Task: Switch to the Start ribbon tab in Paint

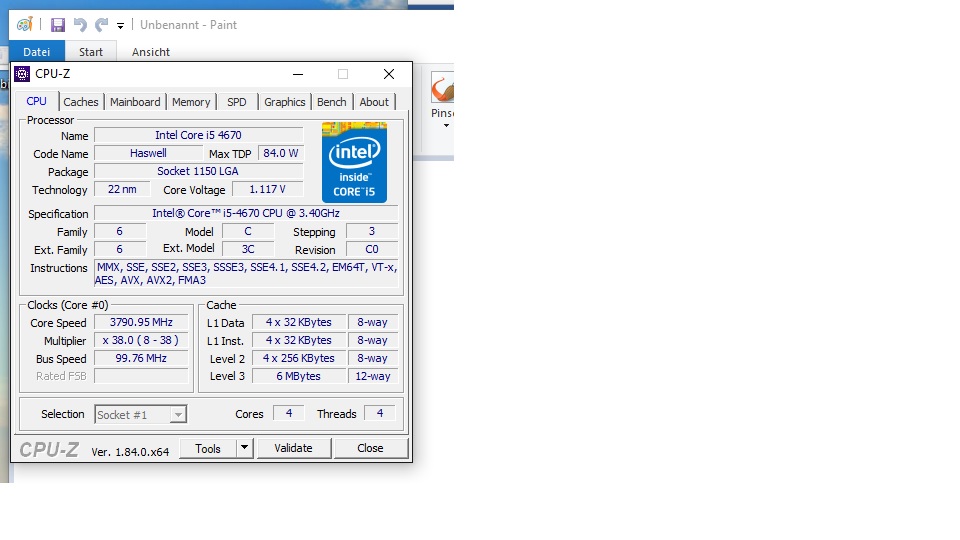Action: pyautogui.click(x=91, y=52)
